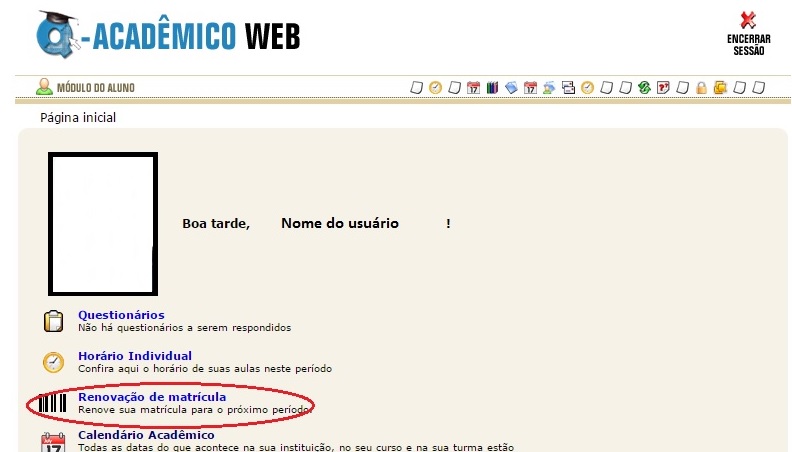Click the Q-Acadêmico Web logo
Image resolution: width=792 pixels, height=452 pixels.
coord(166,35)
